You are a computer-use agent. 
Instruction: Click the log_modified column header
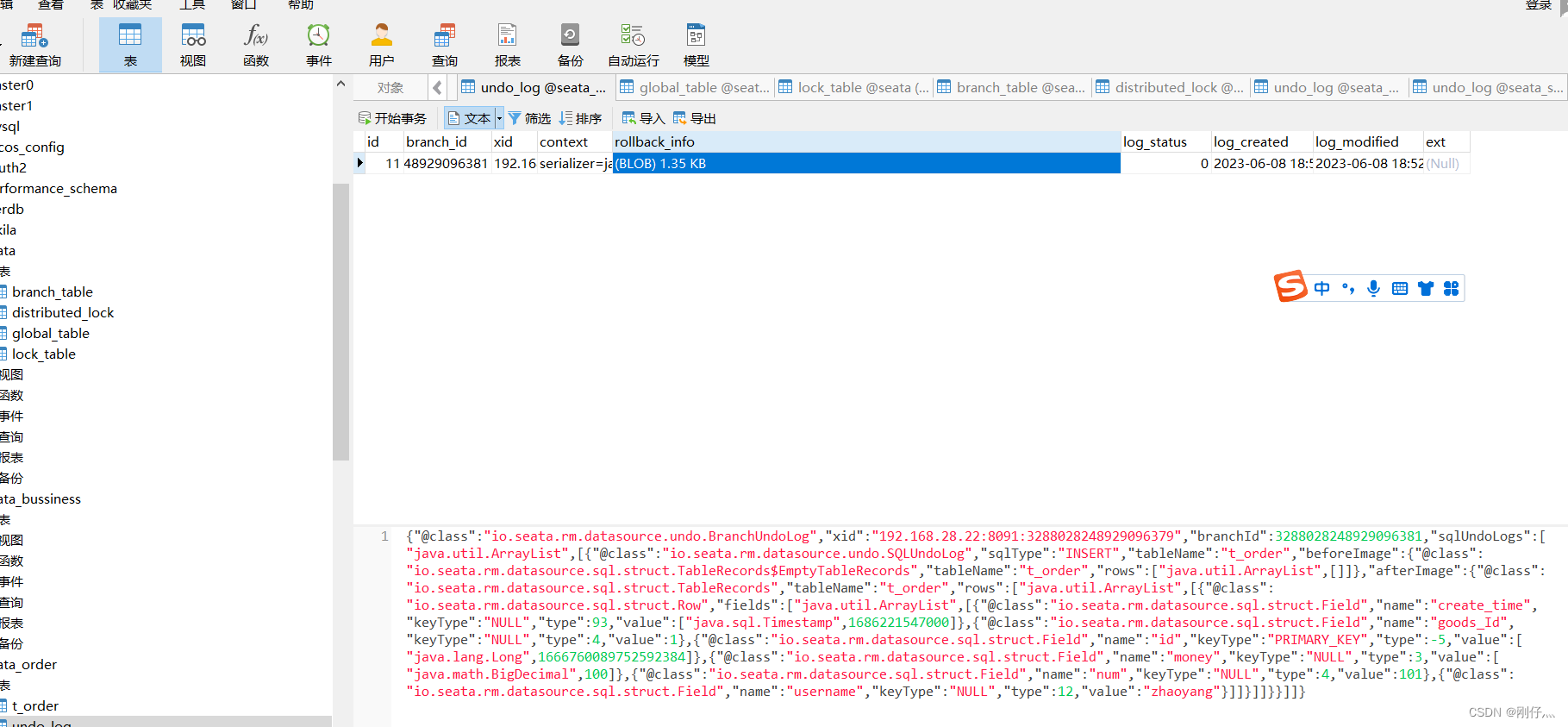pyautogui.click(x=1368, y=141)
